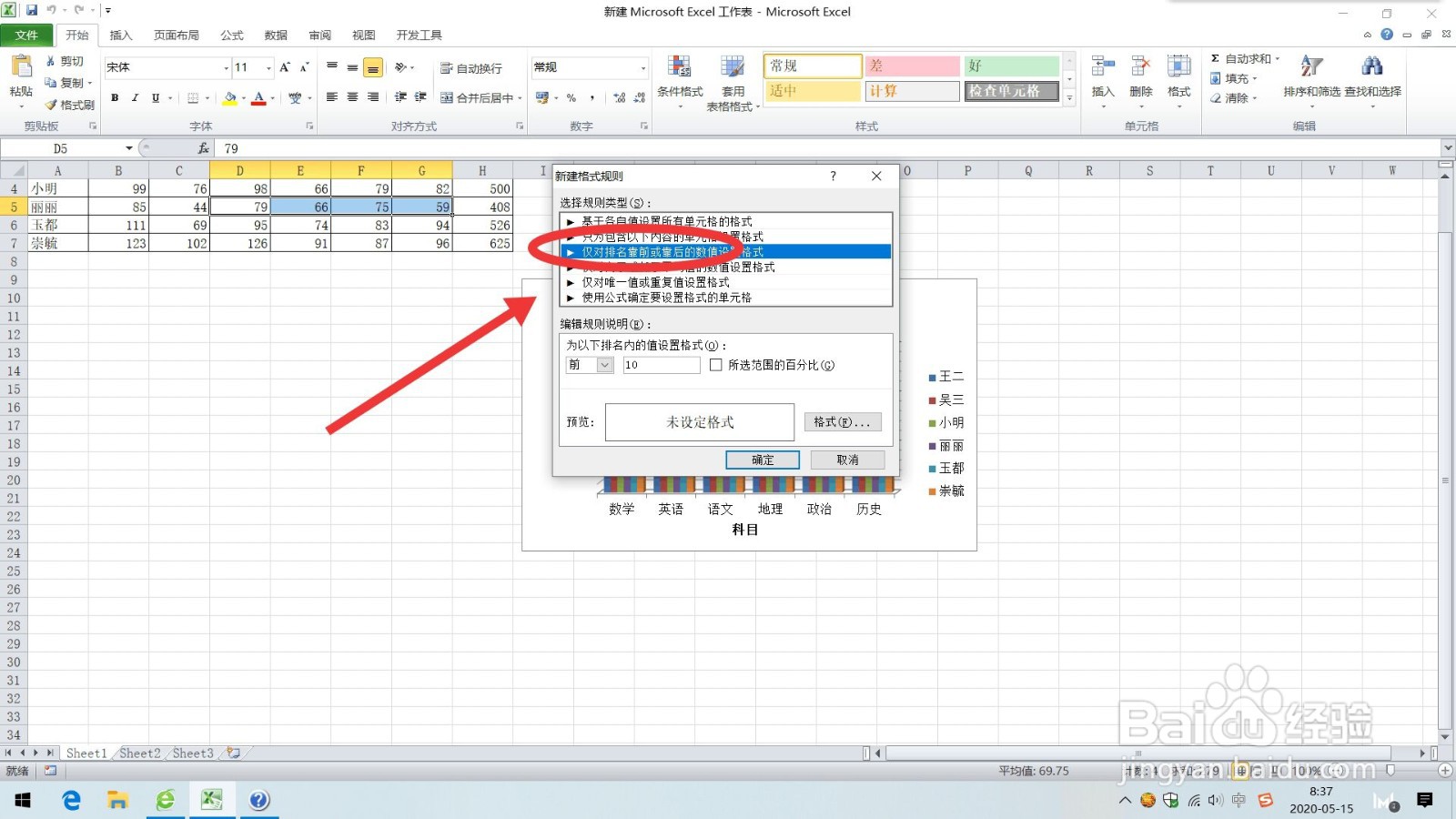The height and width of the screenshot is (819, 1456).
Task: Click the Decrease Font Size icon
Action: 304,67
